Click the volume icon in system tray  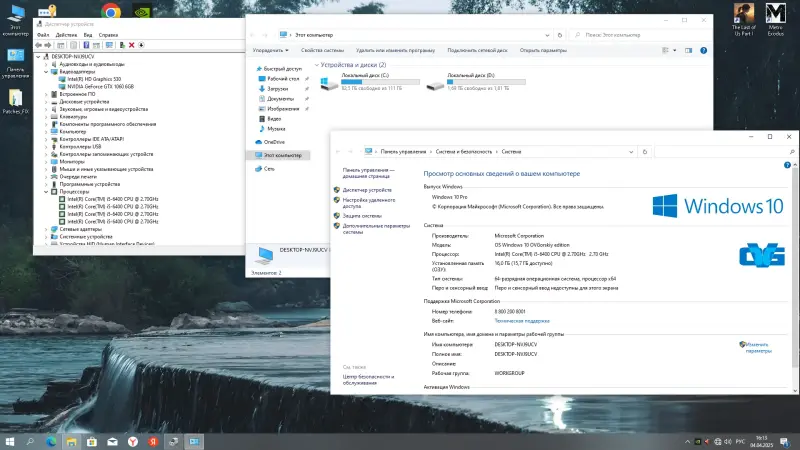tap(728, 442)
